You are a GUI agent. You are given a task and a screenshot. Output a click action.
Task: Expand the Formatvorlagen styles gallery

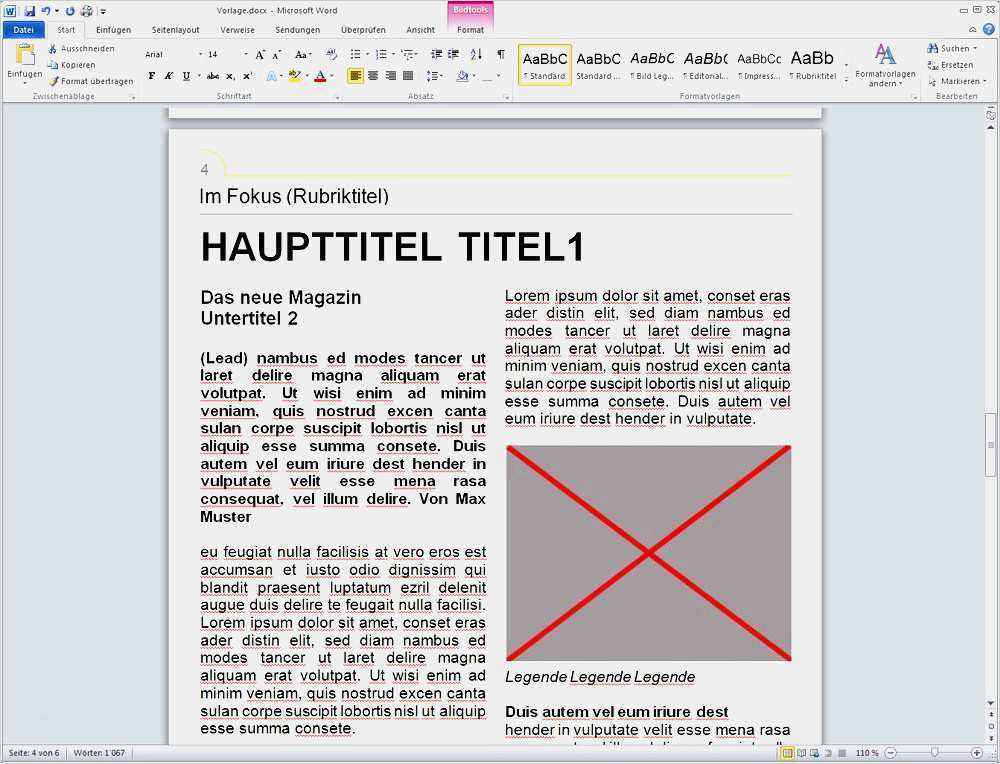tap(846, 80)
